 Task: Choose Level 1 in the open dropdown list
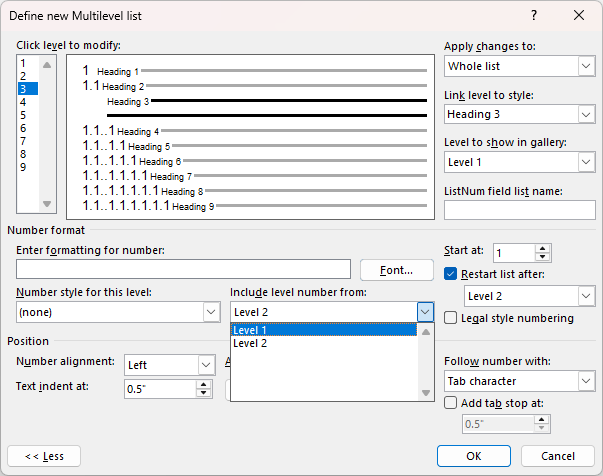pos(324,330)
